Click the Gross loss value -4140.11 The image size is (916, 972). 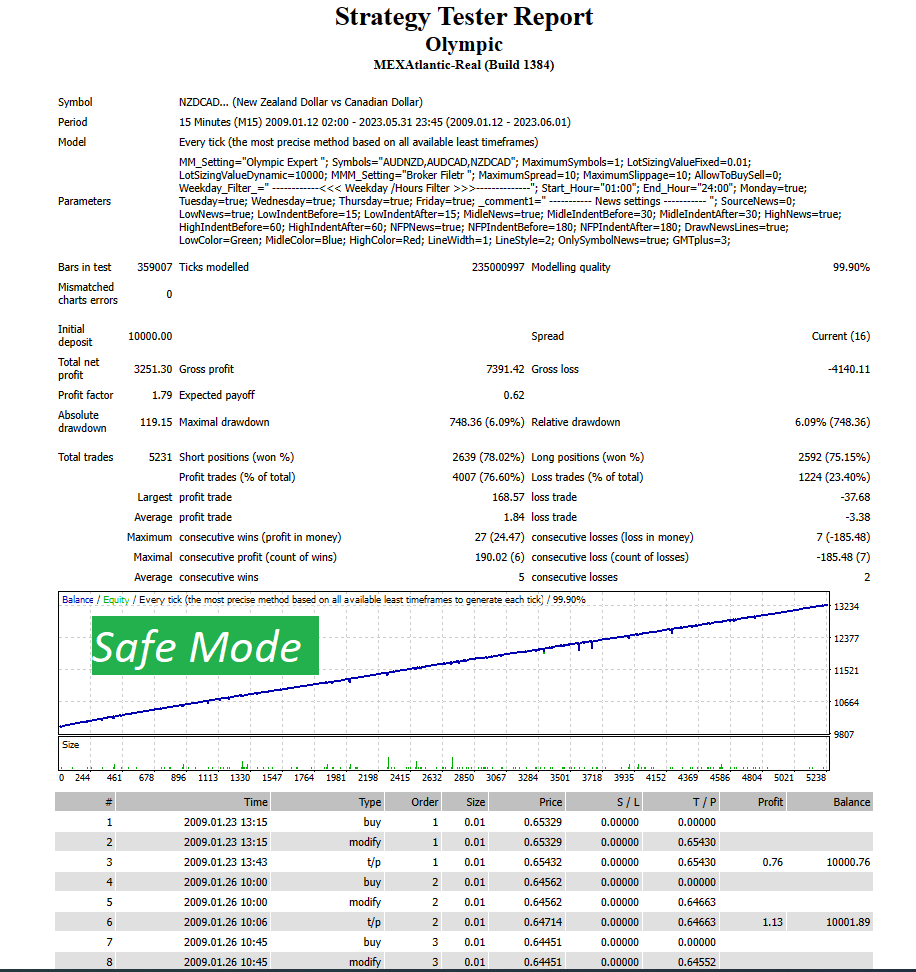click(x=848, y=369)
